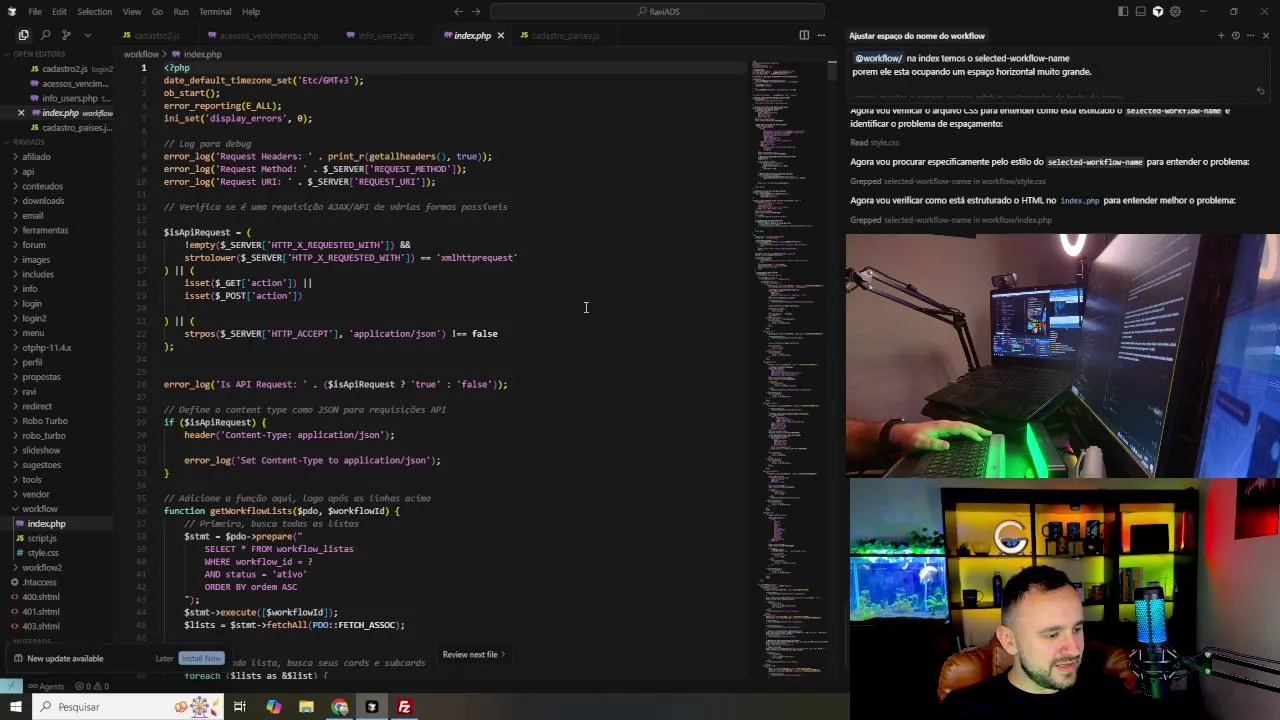Viewport: 1280px width, 720px height.
Task: Expand the afiliado folder
Action: click(x=36, y=157)
